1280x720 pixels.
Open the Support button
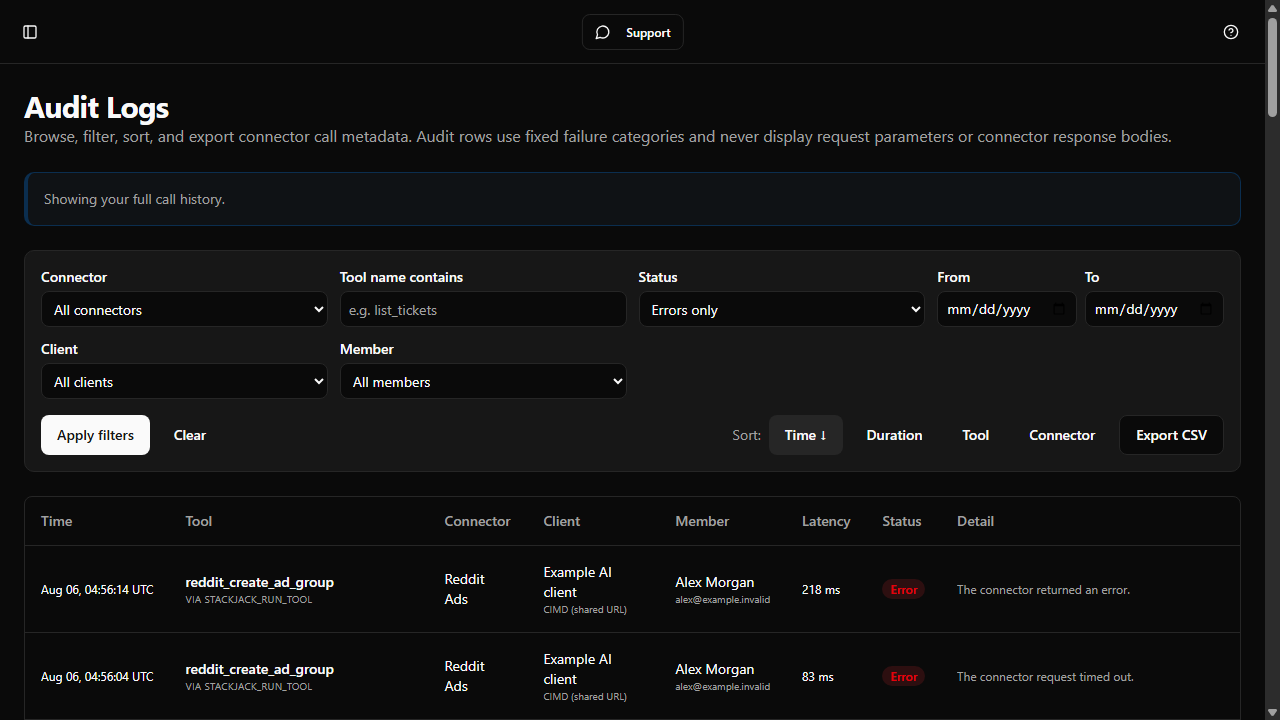click(x=633, y=32)
